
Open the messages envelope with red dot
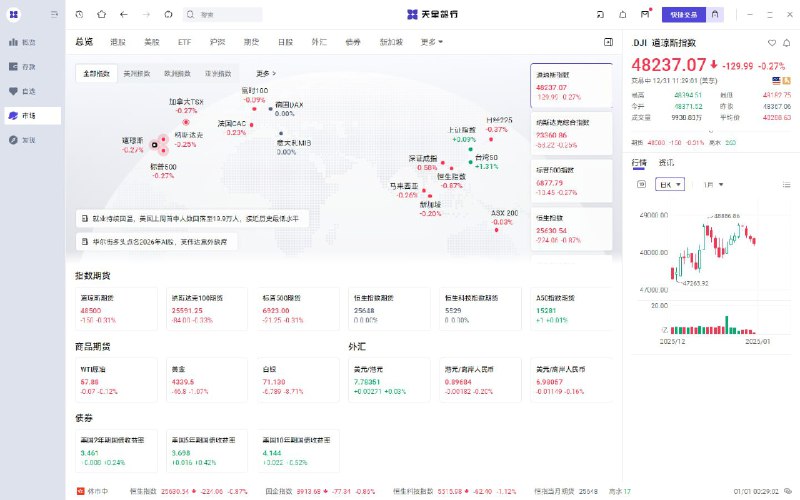click(645, 14)
